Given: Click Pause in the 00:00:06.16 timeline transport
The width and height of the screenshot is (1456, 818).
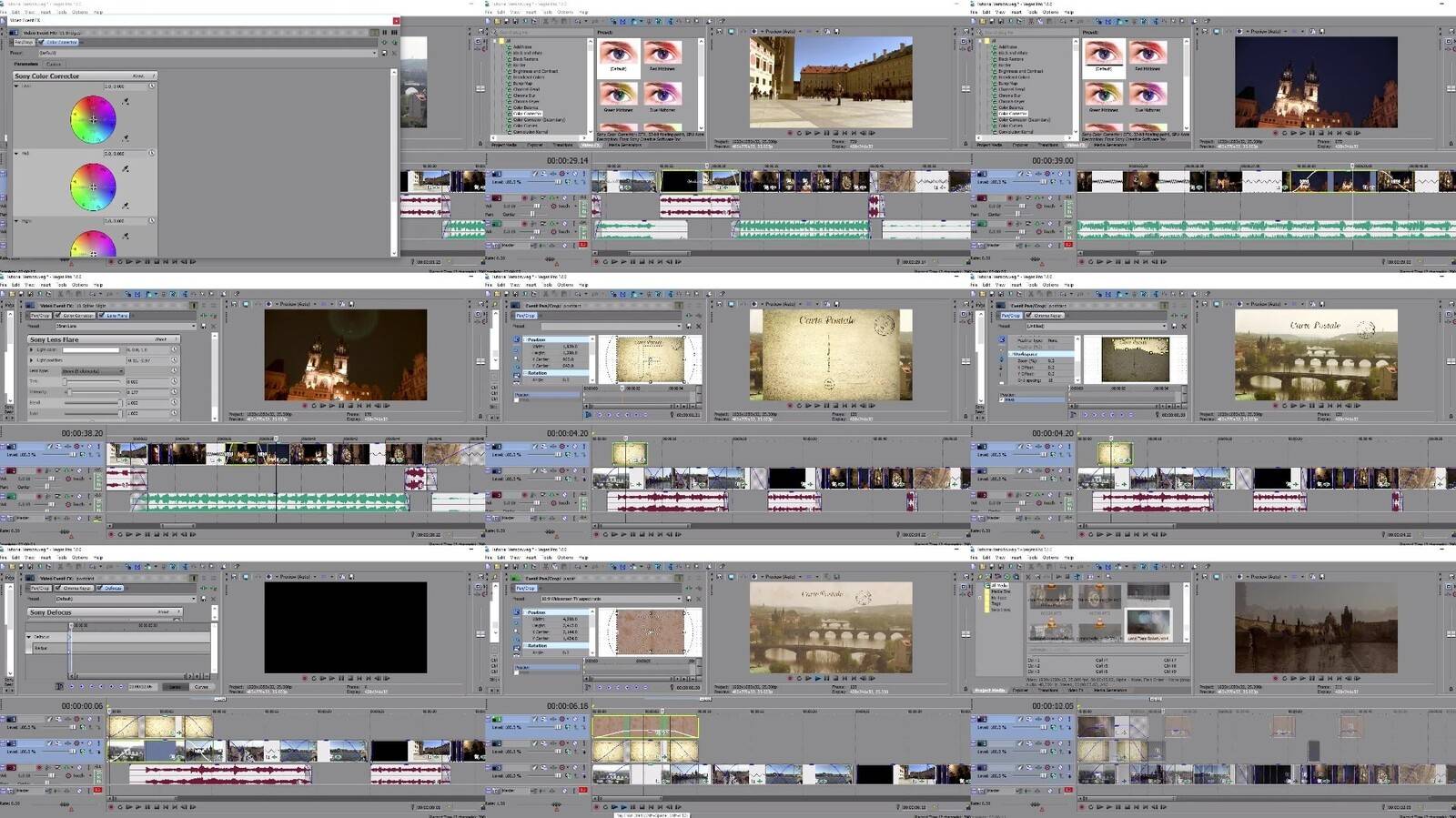Looking at the screenshot, I should [632, 806].
